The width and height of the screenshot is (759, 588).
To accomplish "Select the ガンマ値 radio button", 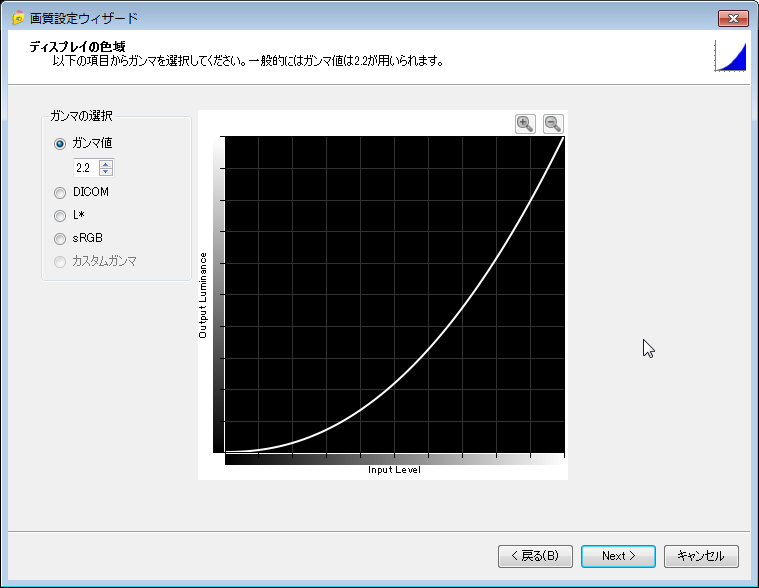I will point(60,143).
